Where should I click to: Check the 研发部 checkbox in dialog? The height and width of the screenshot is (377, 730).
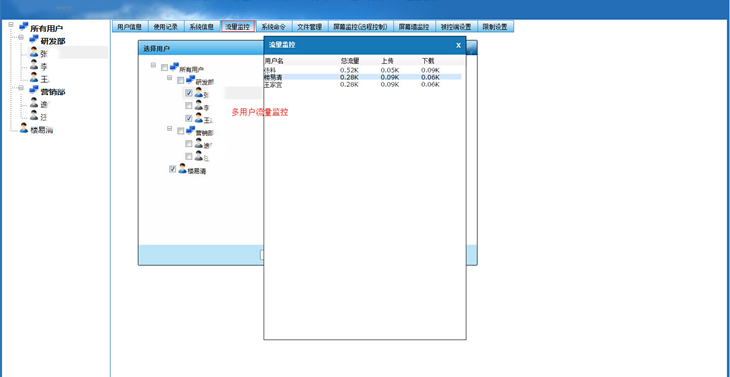[180, 81]
